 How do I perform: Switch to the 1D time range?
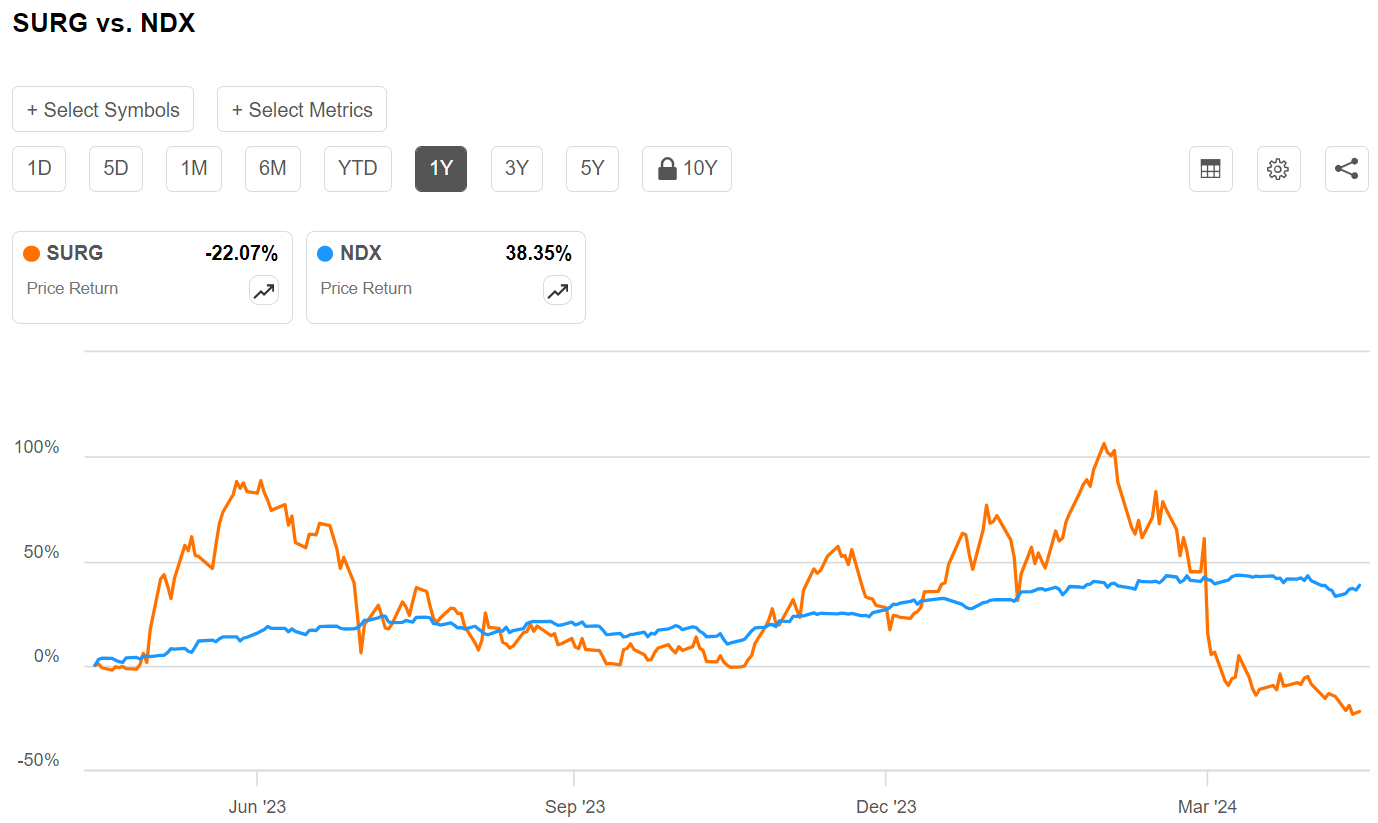pos(39,168)
